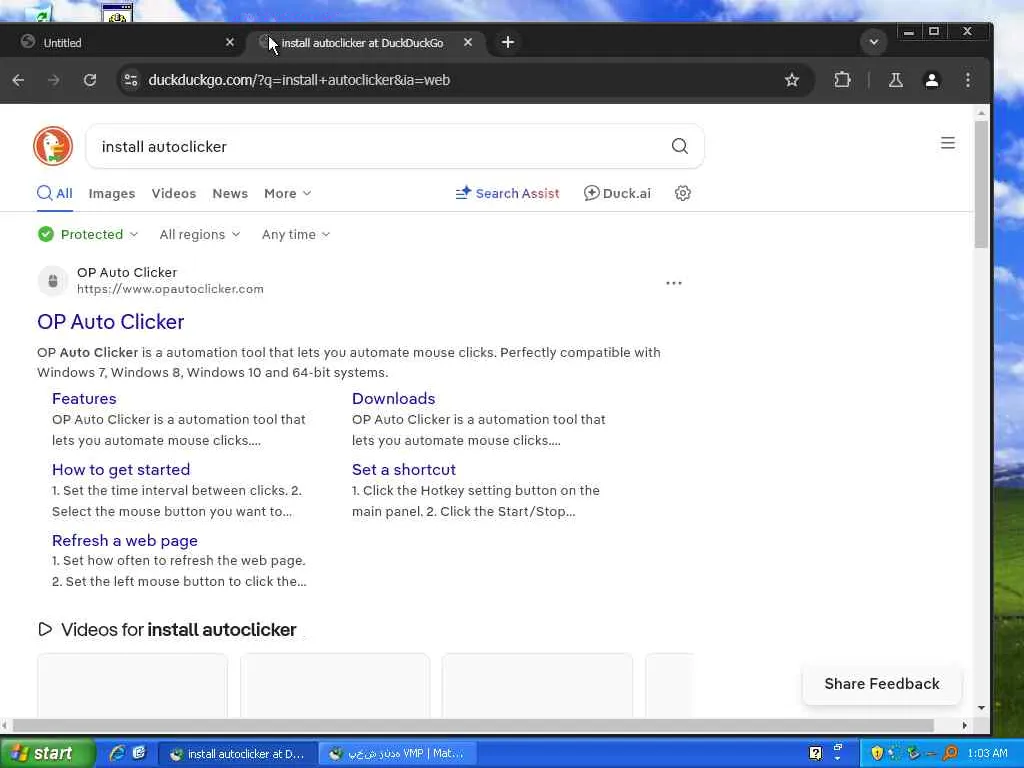1024x768 pixels.
Task: Open site information icon in address bar
Action: [131, 80]
